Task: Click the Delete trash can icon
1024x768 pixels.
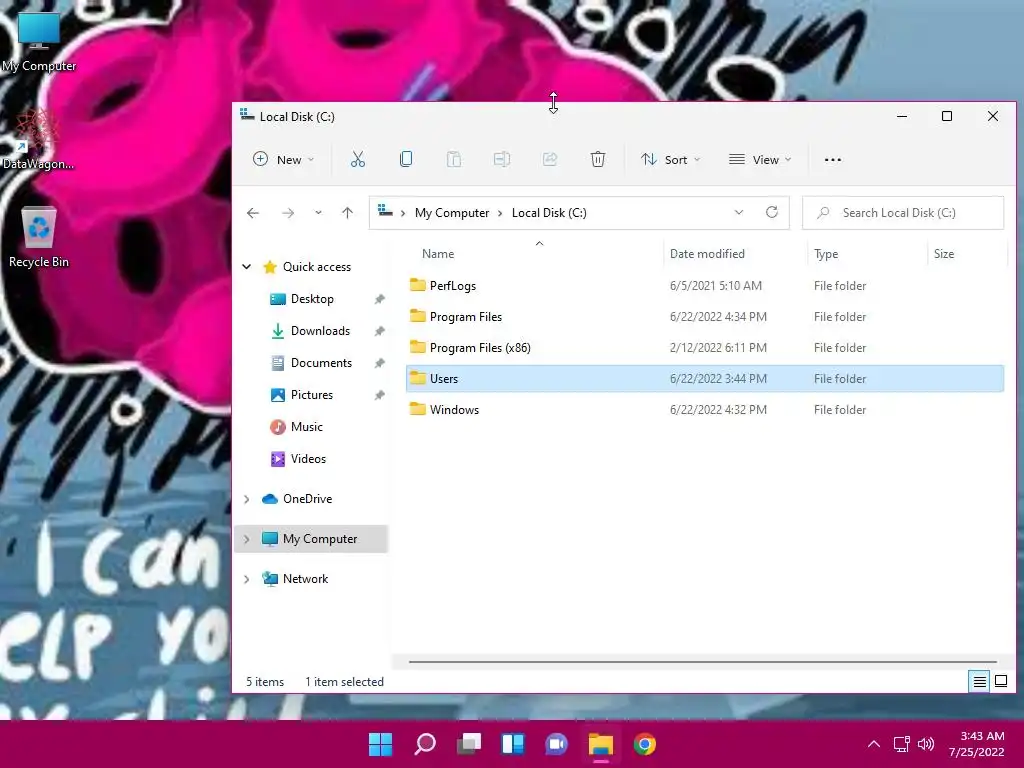Action: coord(598,159)
